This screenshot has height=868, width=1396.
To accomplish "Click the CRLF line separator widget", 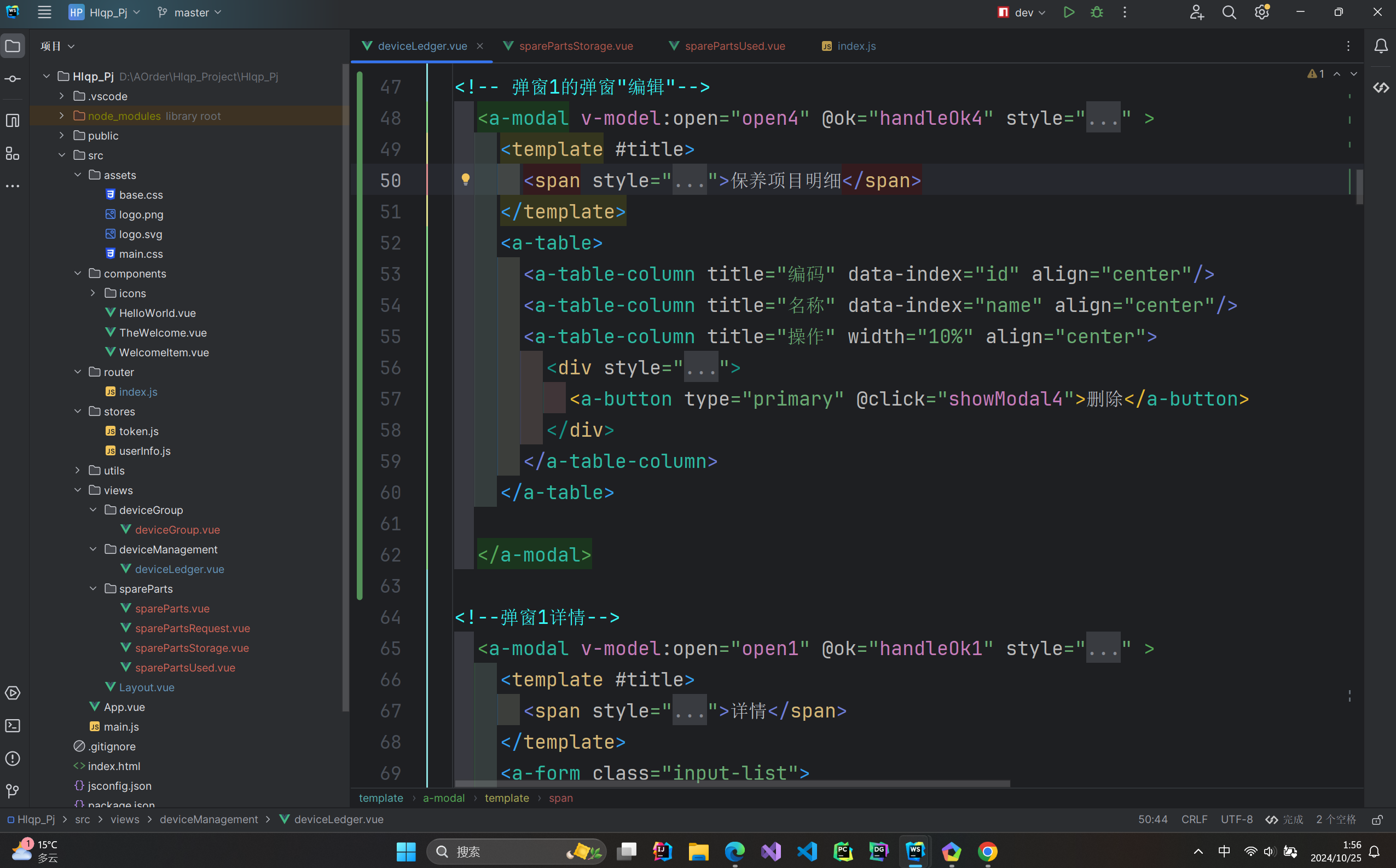I will pyautogui.click(x=1194, y=819).
